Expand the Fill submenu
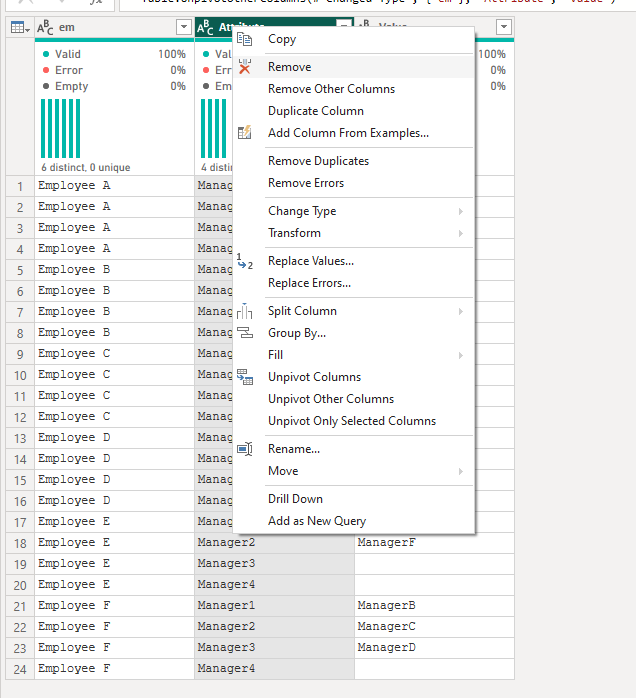 [x=461, y=355]
